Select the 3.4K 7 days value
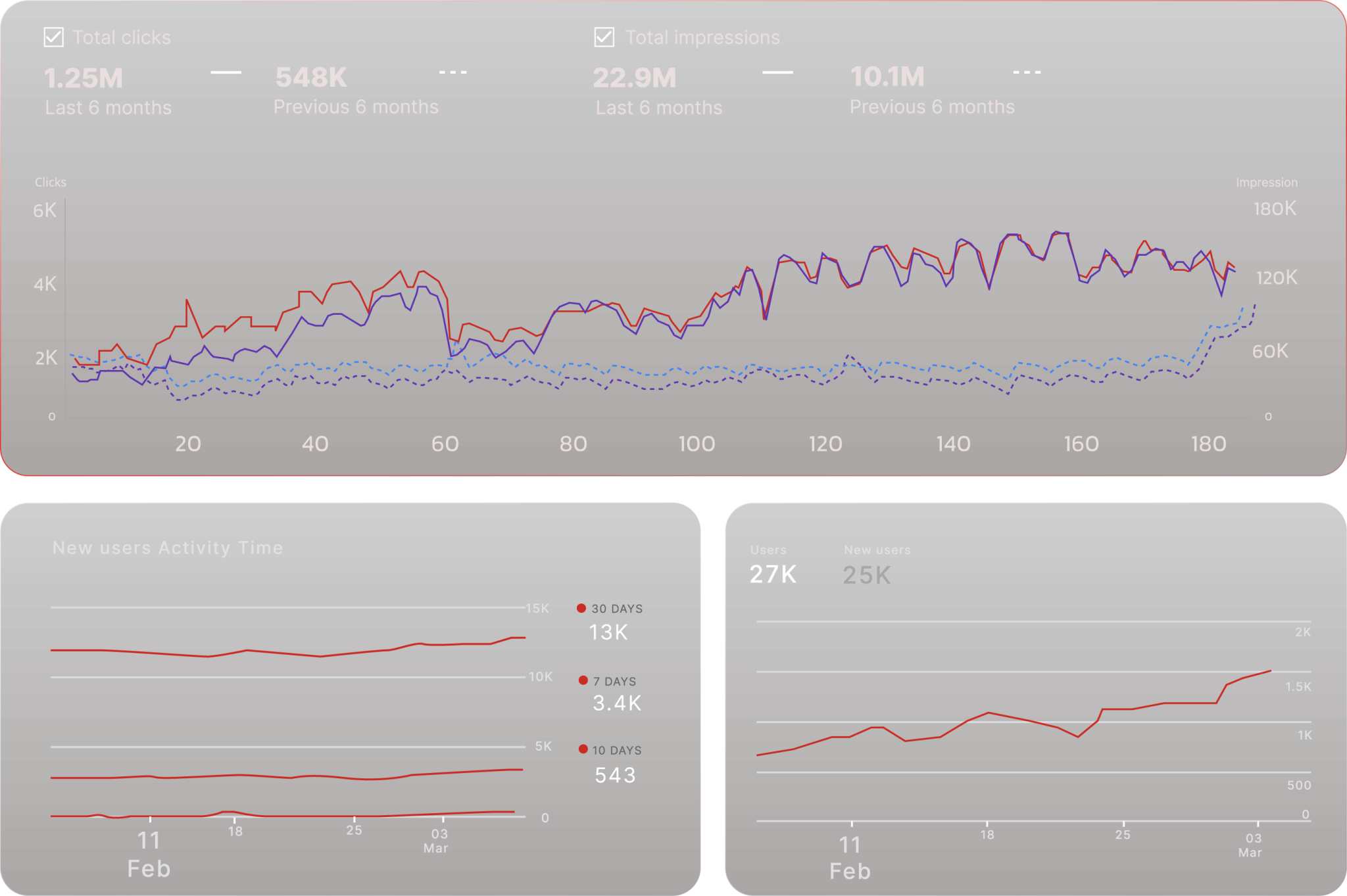Viewport: 1347px width, 896px height. (617, 703)
